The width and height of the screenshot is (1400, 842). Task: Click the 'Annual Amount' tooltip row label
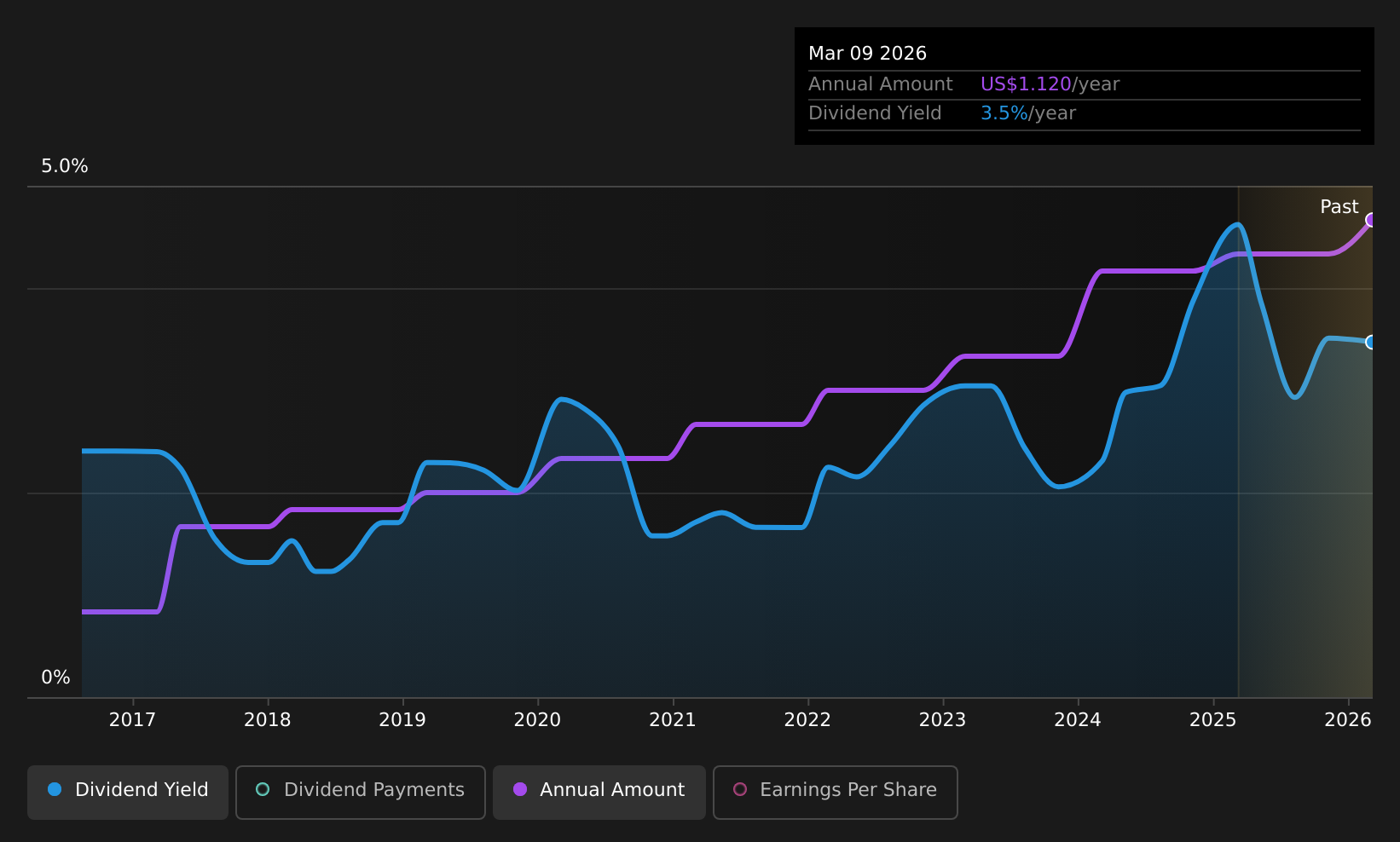[880, 84]
